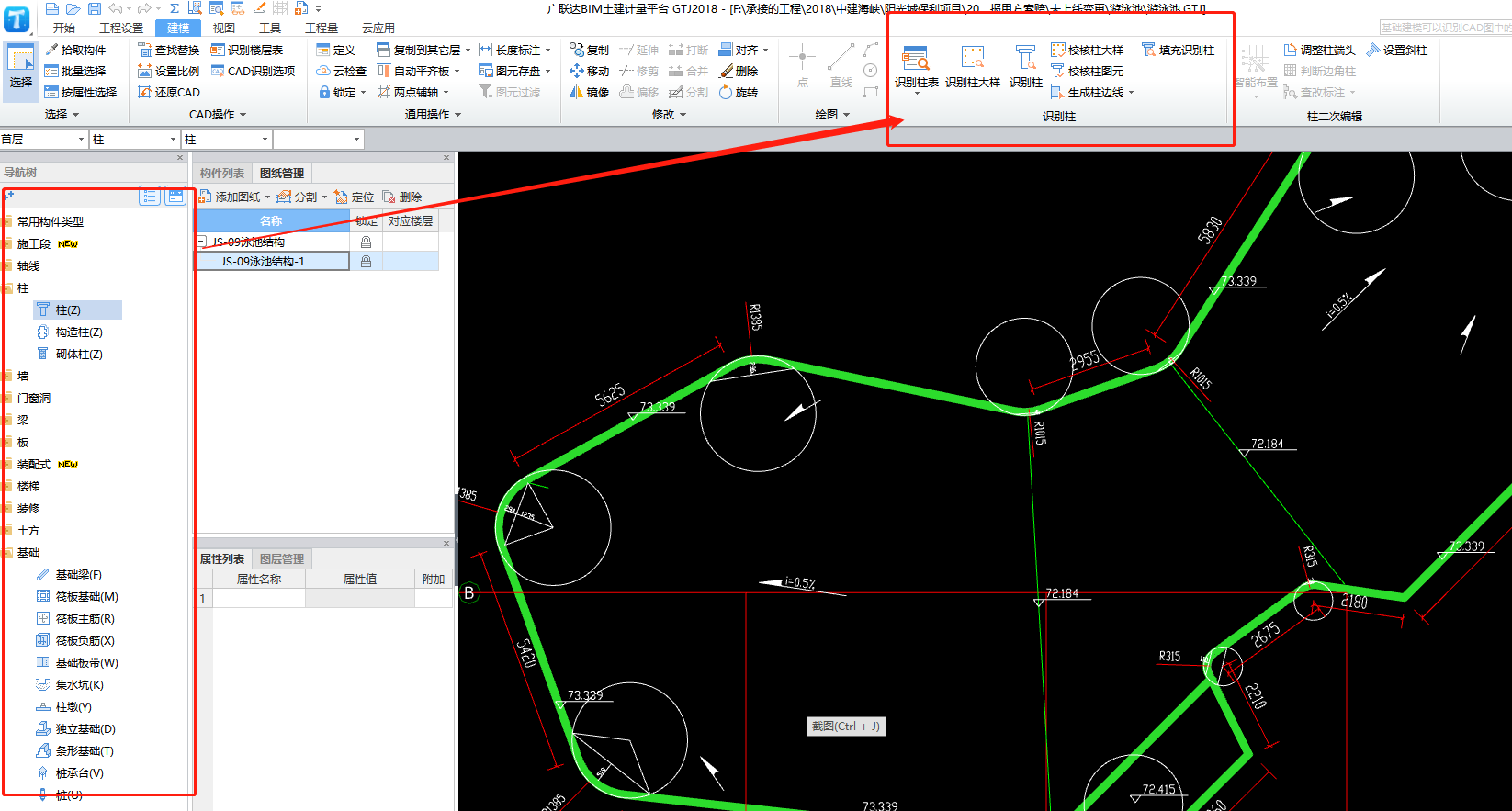
Task: Click the 镜像 (mirror) tool
Action: 589,92
